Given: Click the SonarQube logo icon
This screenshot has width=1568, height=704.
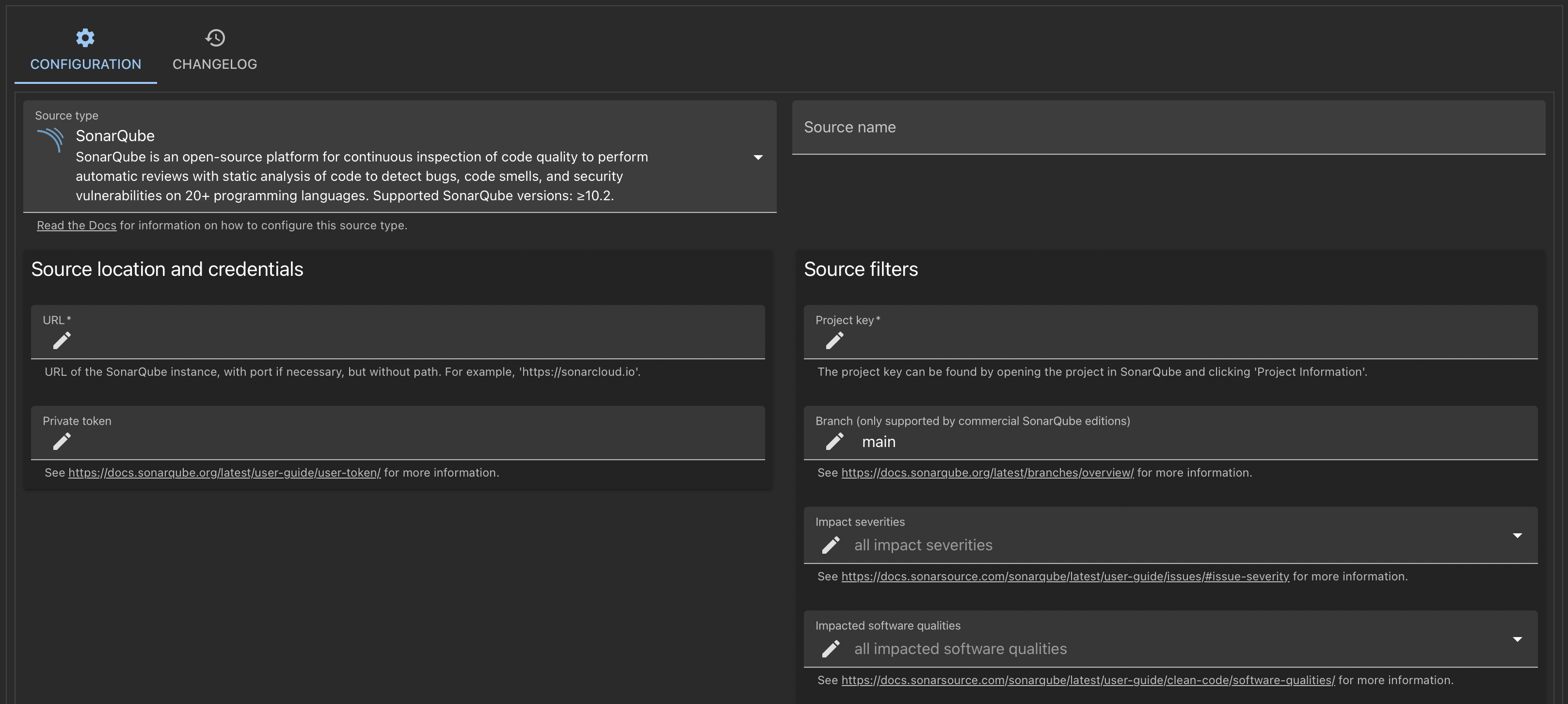Looking at the screenshot, I should (50, 139).
